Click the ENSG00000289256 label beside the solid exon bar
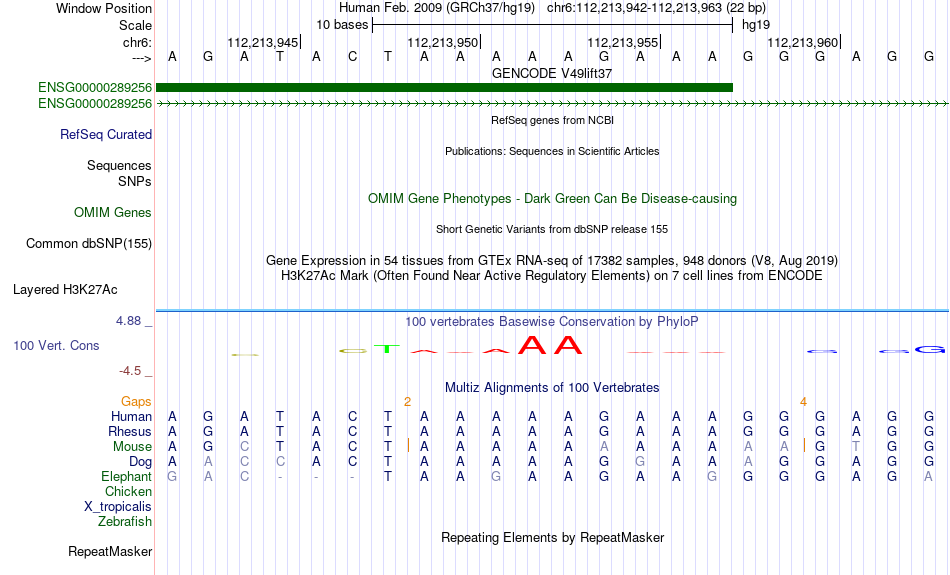The width and height of the screenshot is (950, 575). pos(95,88)
